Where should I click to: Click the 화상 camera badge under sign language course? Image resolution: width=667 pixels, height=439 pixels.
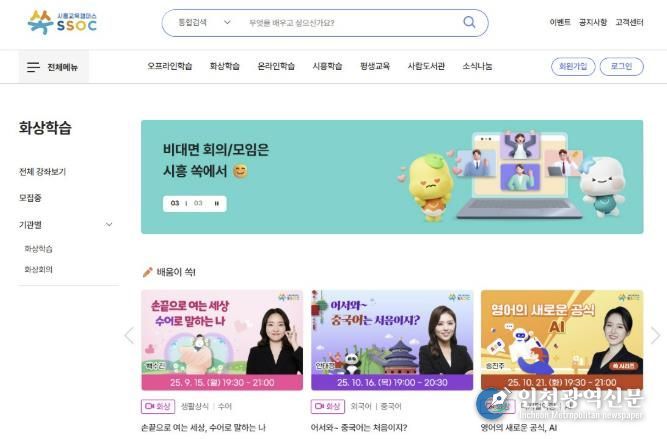tap(158, 406)
